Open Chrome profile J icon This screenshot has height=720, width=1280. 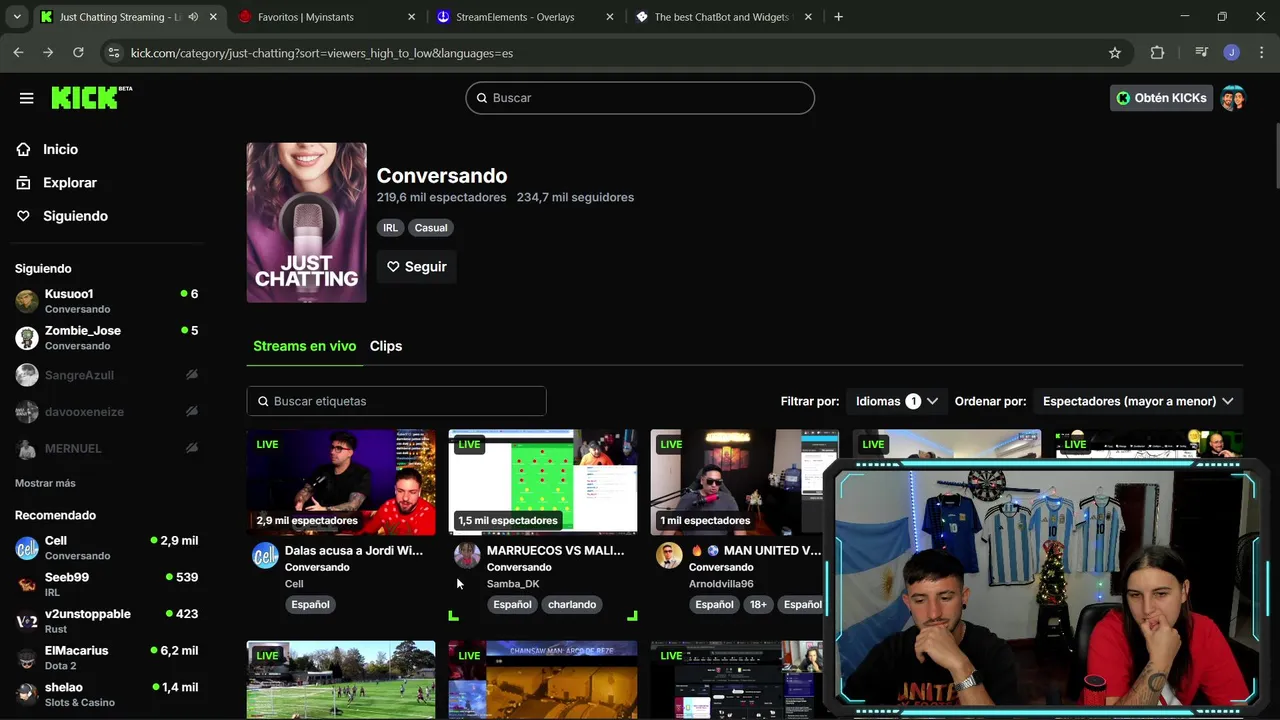point(1232,53)
